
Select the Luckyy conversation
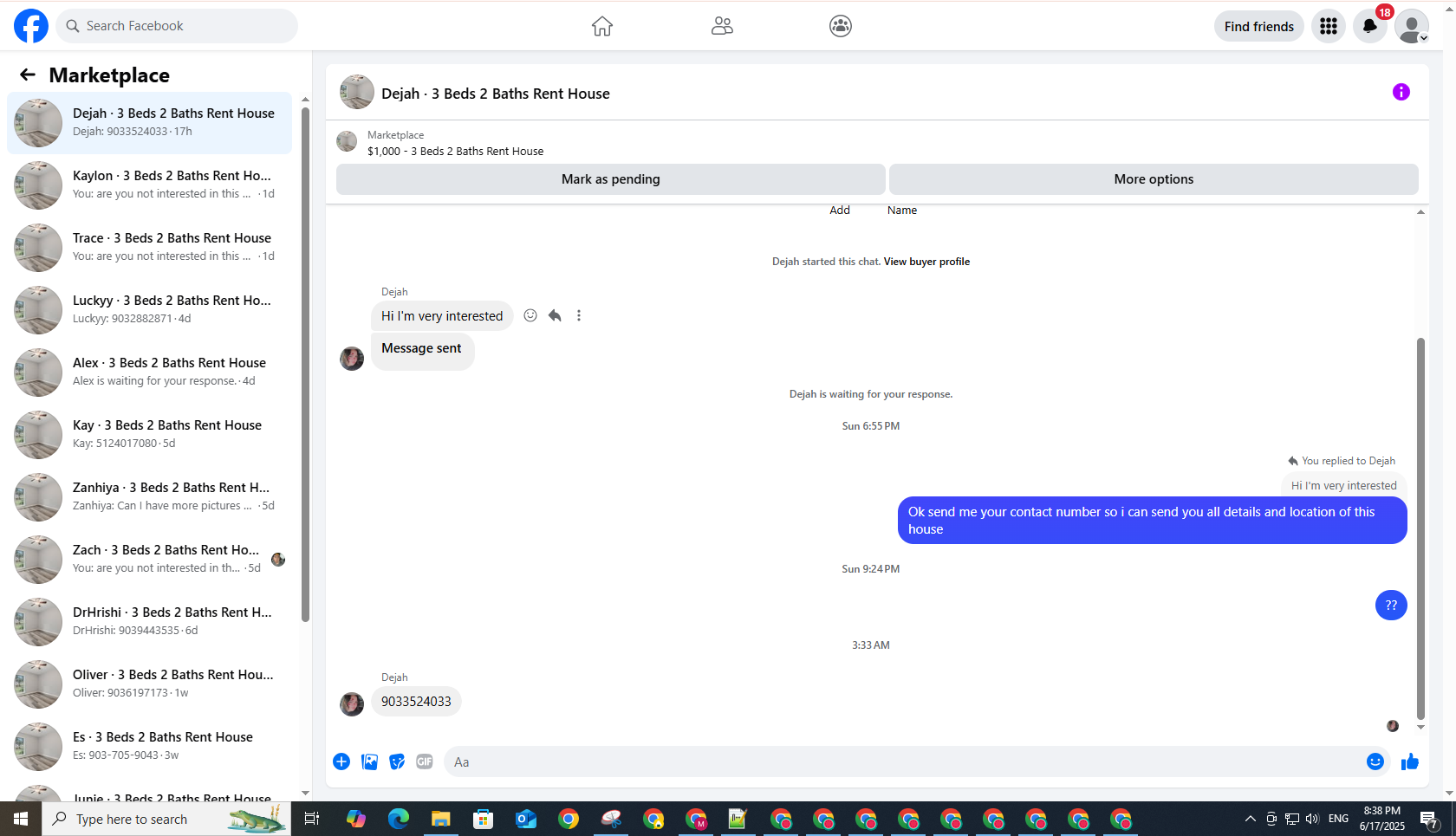coord(149,310)
